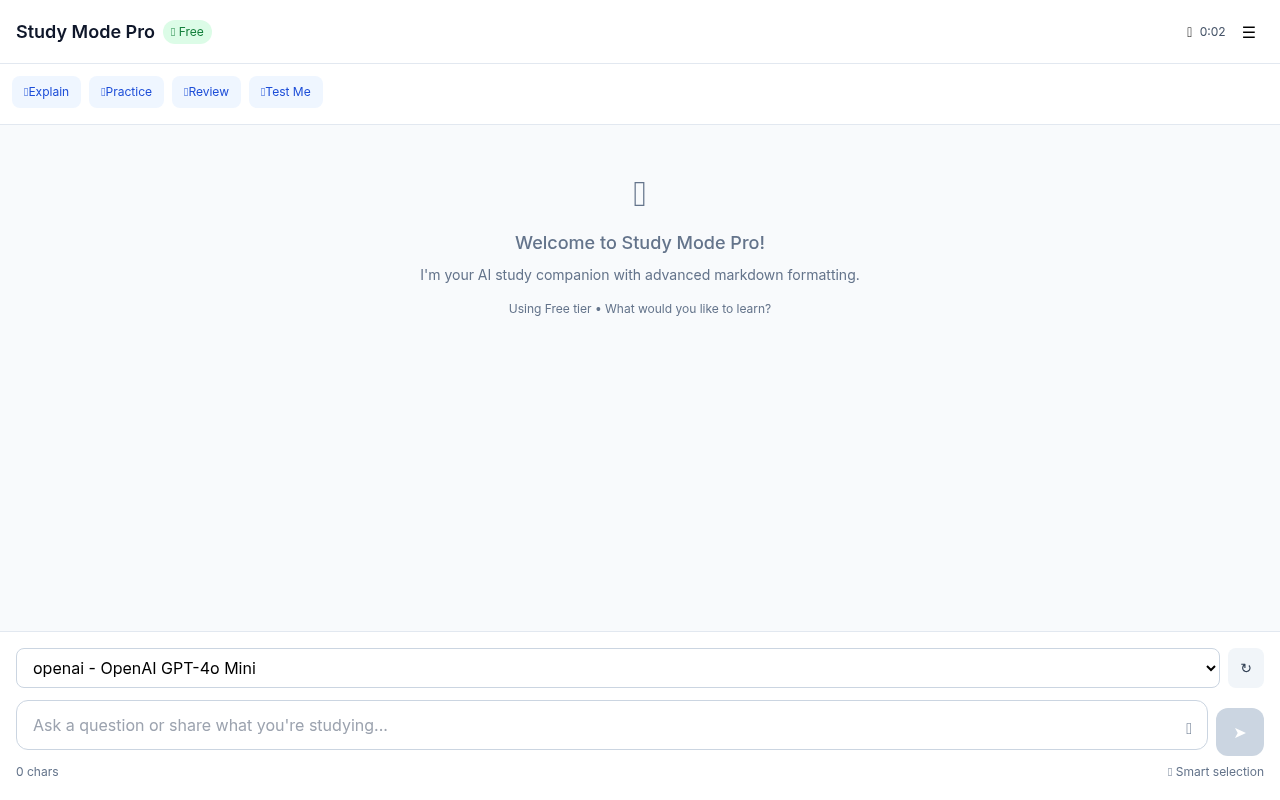Click the Smart selection sparkle icon
This screenshot has width=1280, height=800.
tap(1170, 771)
